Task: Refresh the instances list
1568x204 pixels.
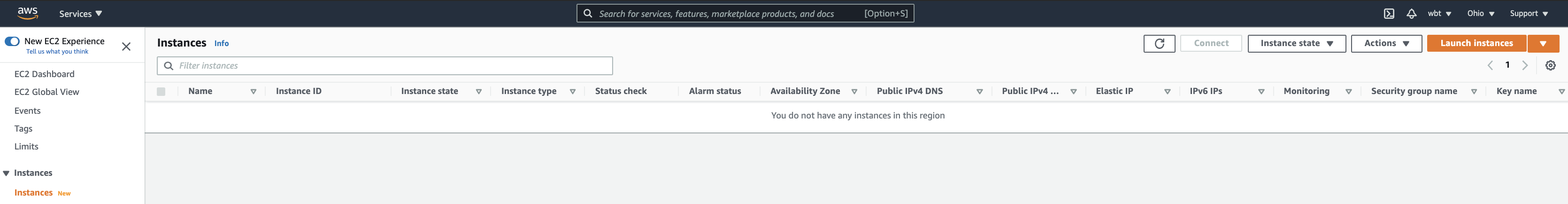Action: (x=1159, y=43)
